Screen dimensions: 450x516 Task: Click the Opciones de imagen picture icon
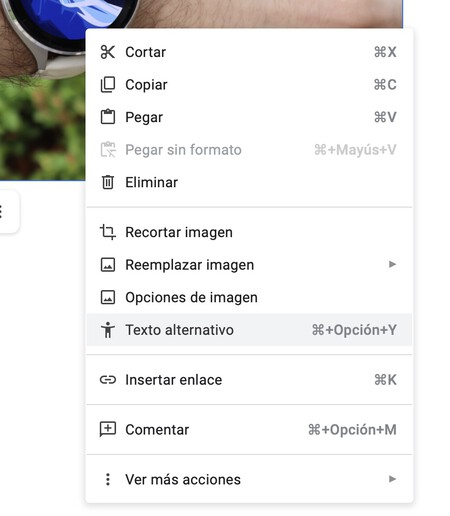(108, 297)
